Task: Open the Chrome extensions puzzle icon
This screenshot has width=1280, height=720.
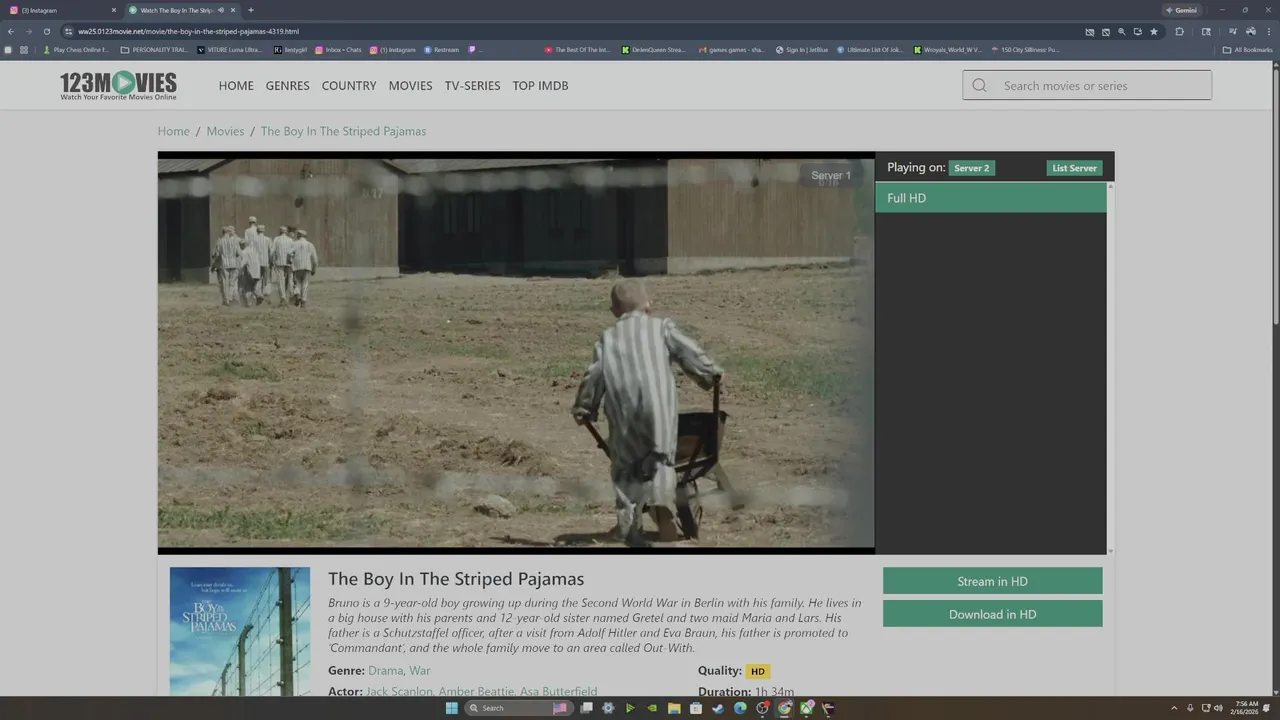Action: coord(1180,31)
